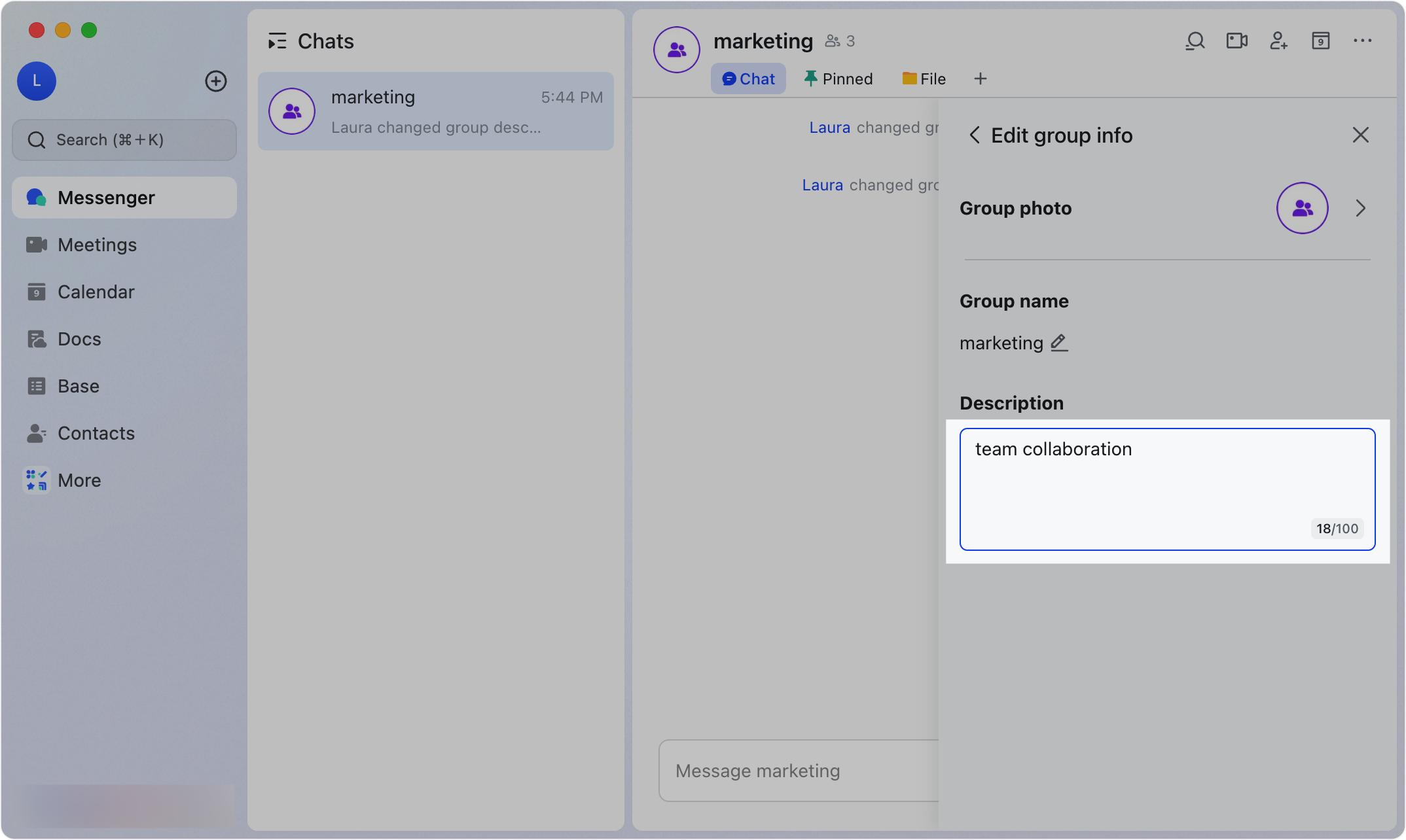Click the marketing group name value
This screenshot has height=840, width=1406.
click(1001, 343)
